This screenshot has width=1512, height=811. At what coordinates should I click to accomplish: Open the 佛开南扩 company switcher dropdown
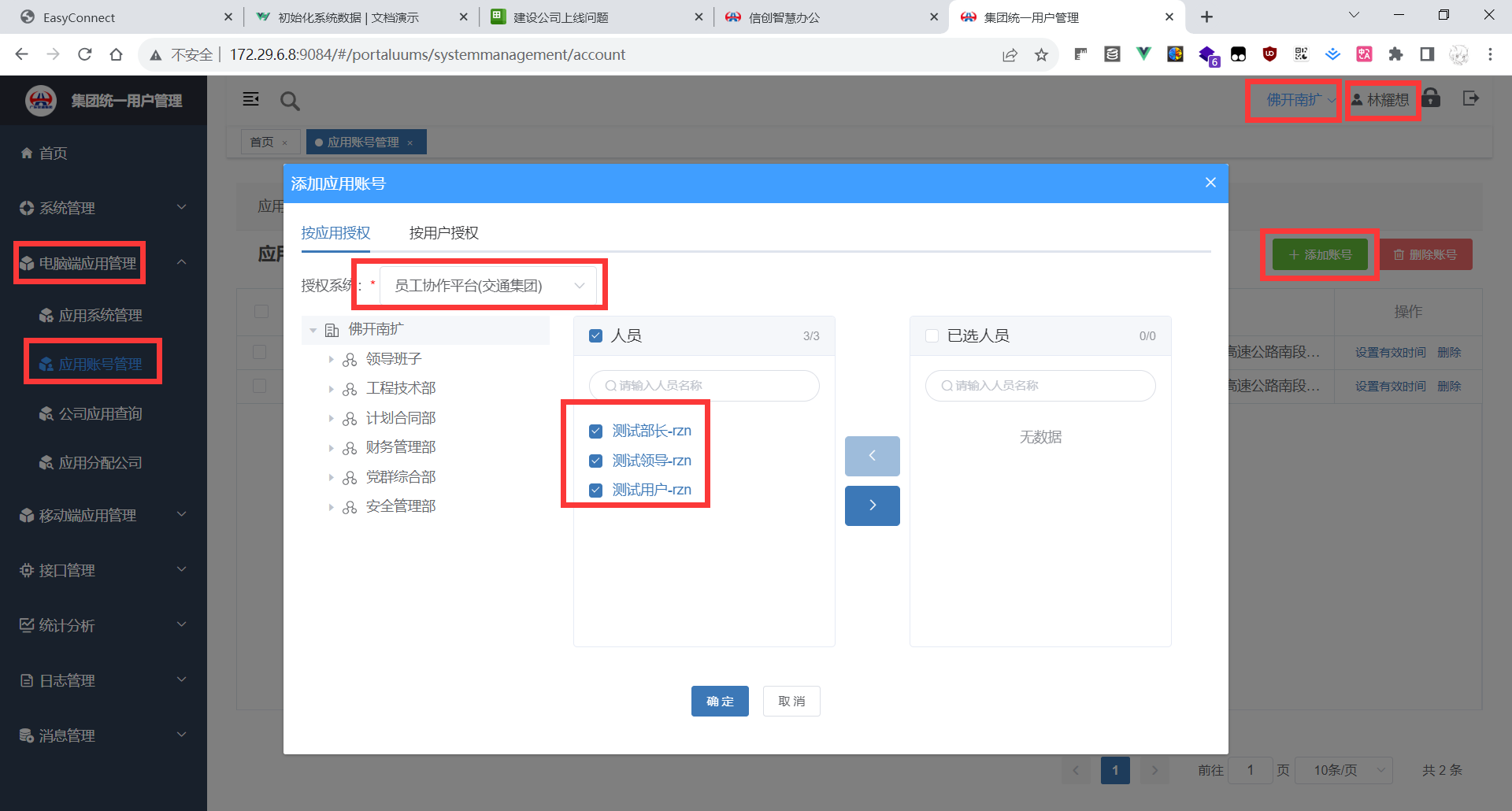tap(1300, 100)
